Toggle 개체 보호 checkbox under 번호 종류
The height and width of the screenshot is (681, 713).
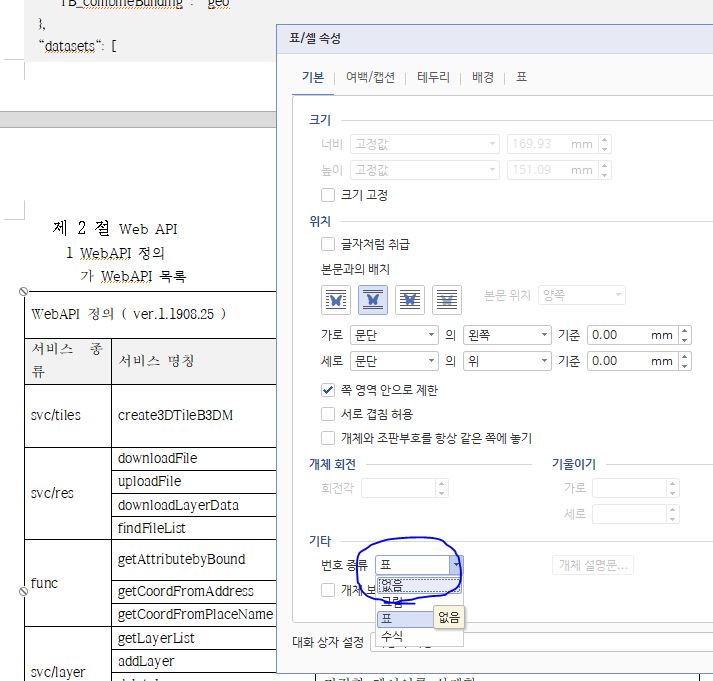click(x=328, y=590)
